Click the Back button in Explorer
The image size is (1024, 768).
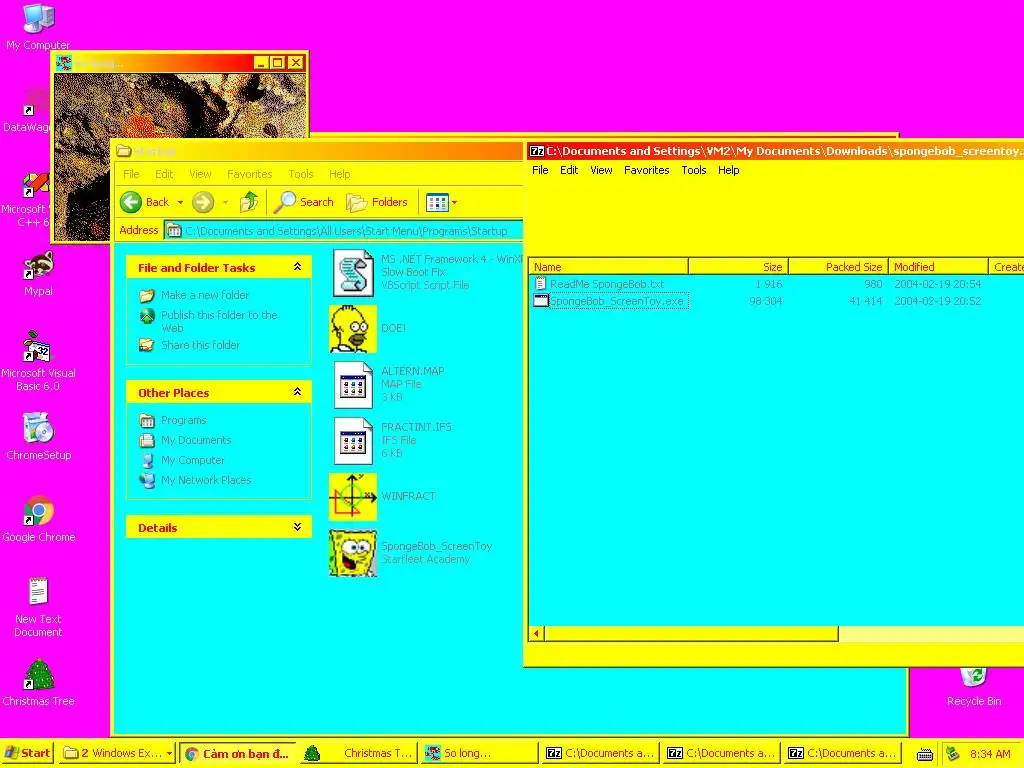tap(146, 202)
